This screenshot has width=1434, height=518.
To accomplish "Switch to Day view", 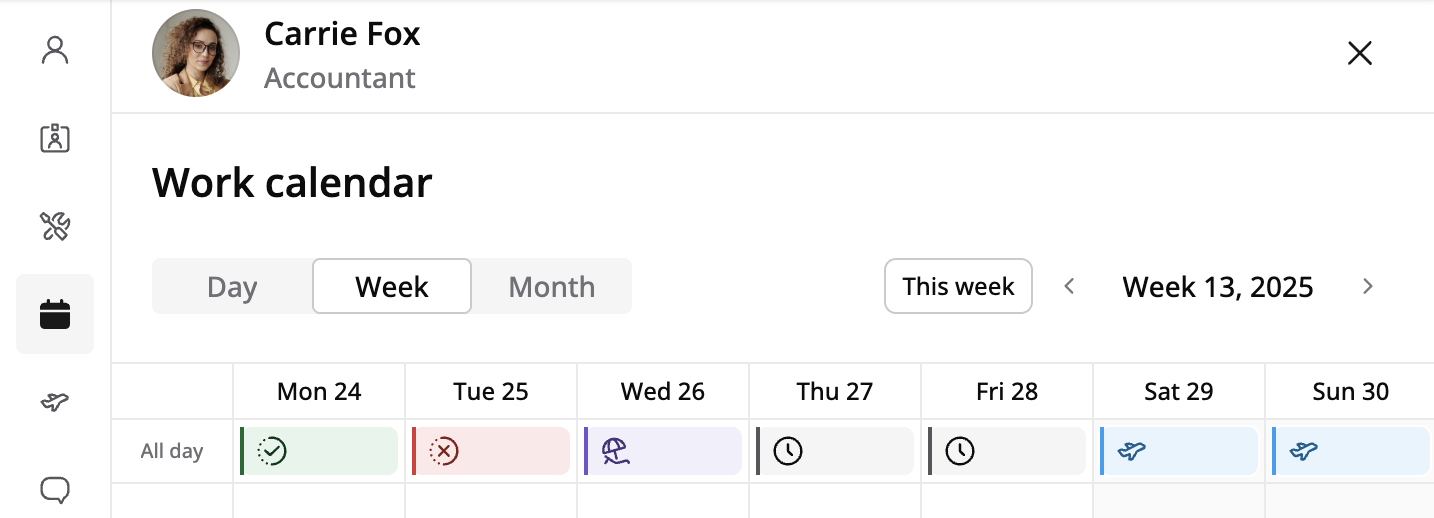I will (232, 287).
